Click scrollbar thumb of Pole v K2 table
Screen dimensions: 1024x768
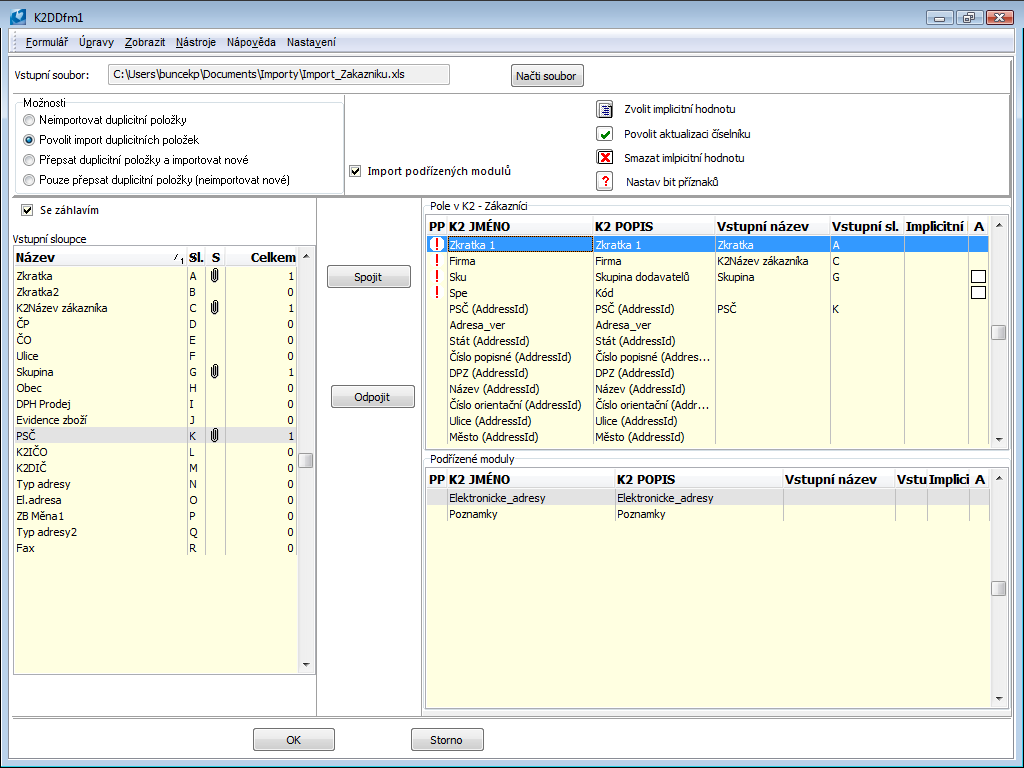999,332
